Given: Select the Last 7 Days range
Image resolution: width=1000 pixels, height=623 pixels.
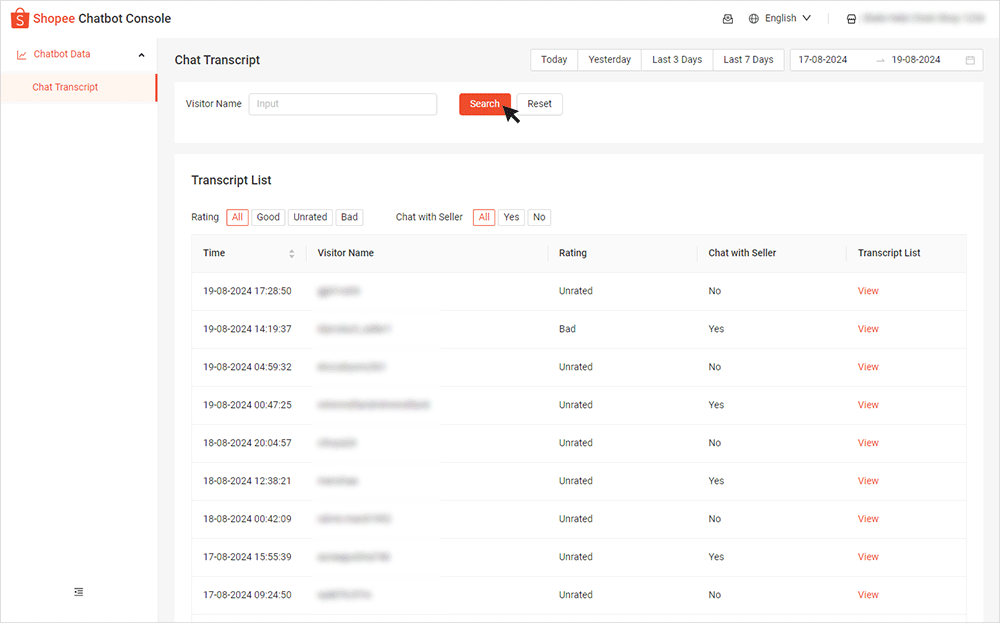Looking at the screenshot, I should pyautogui.click(x=748, y=60).
